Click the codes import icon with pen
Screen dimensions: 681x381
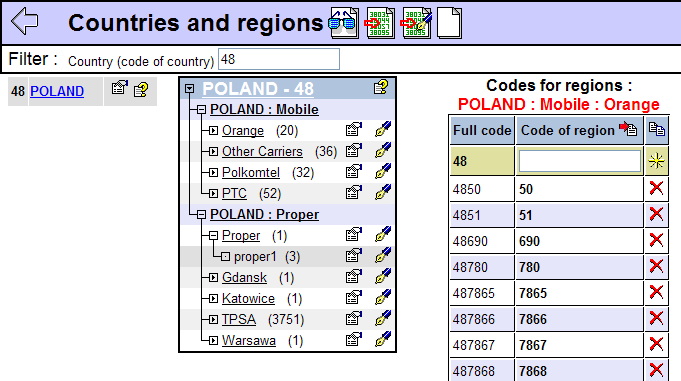(x=417, y=23)
